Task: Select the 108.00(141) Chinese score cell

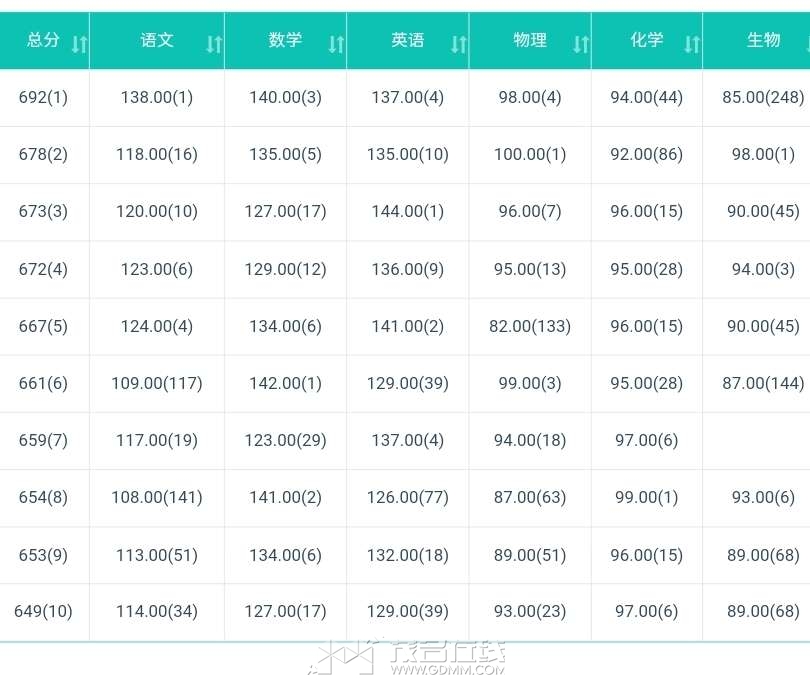Action: pyautogui.click(x=157, y=497)
